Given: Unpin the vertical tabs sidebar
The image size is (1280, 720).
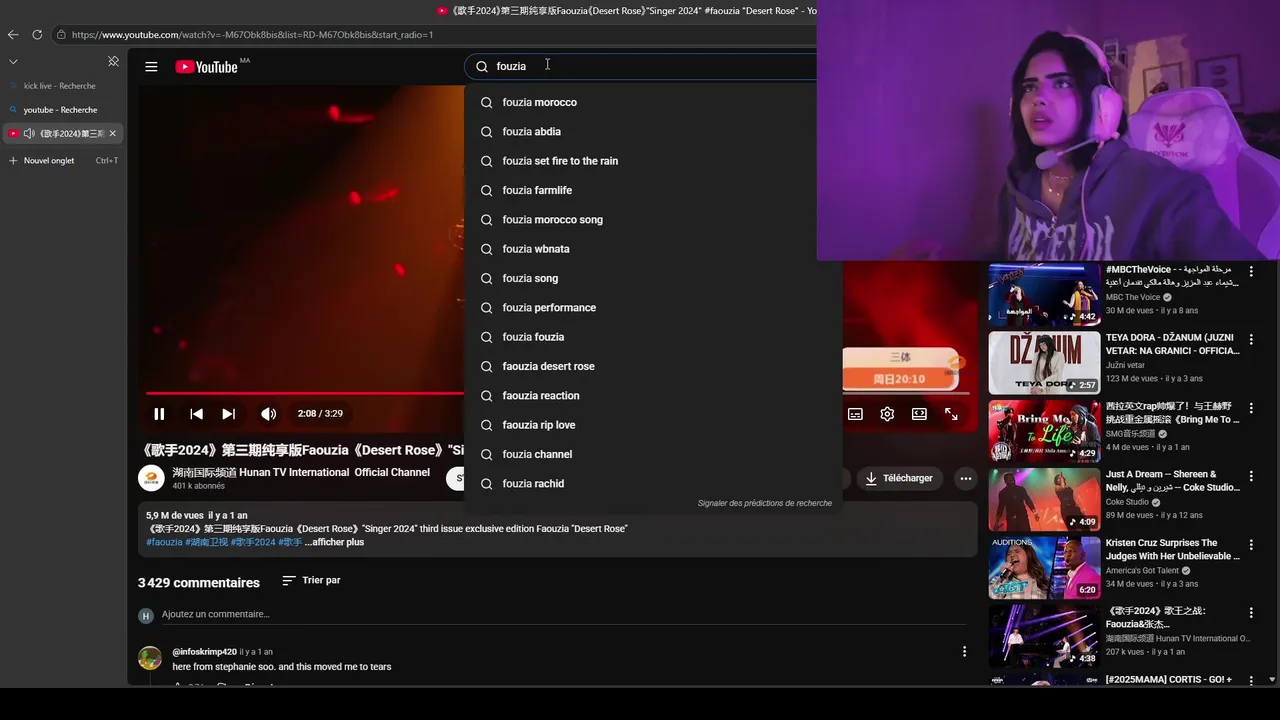Looking at the screenshot, I should [x=113, y=61].
